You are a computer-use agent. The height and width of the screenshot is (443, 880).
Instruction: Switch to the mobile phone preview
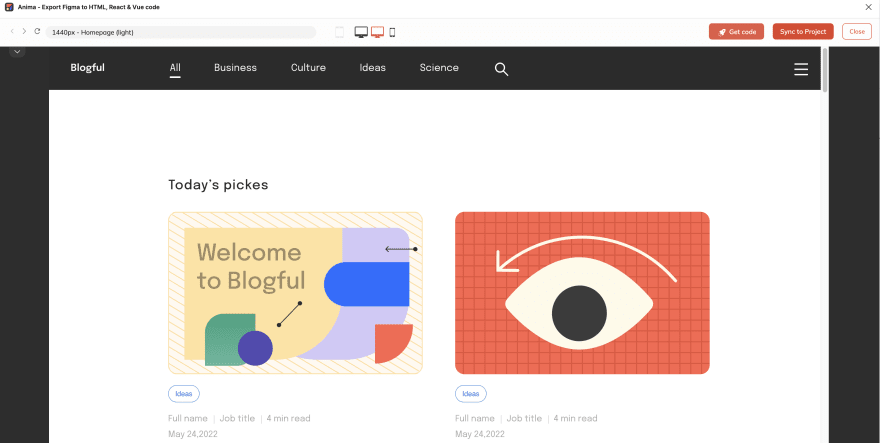tap(392, 32)
